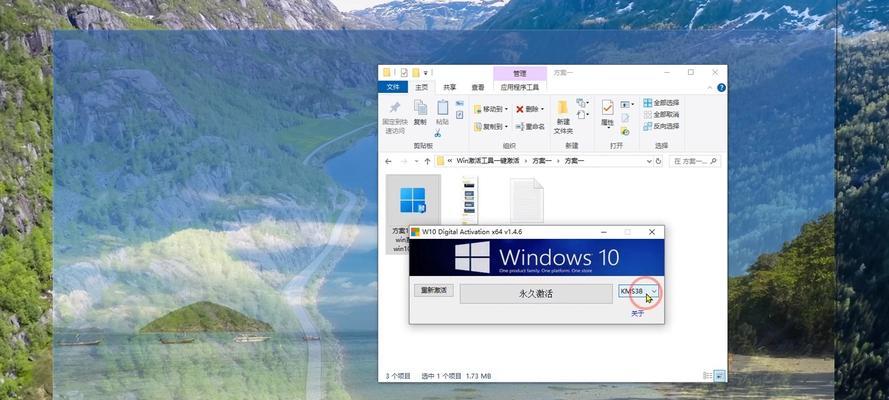Viewport: 889px width, 400px height.
Task: Click the 复制 copy icon in ribbon
Action: point(420,107)
